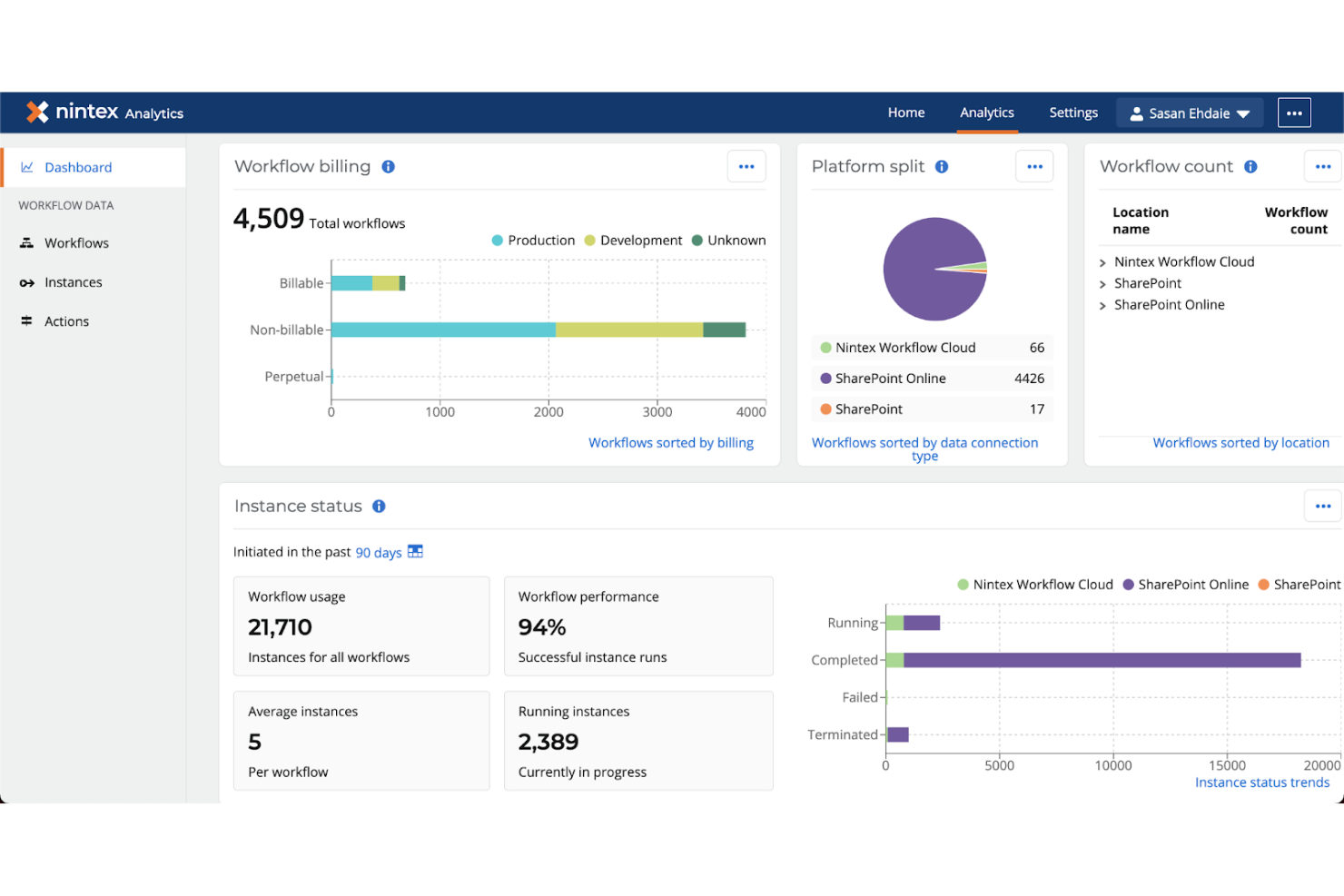Viewport: 1344px width, 896px height.
Task: Click the Platform split pie chart
Action: pos(934,269)
